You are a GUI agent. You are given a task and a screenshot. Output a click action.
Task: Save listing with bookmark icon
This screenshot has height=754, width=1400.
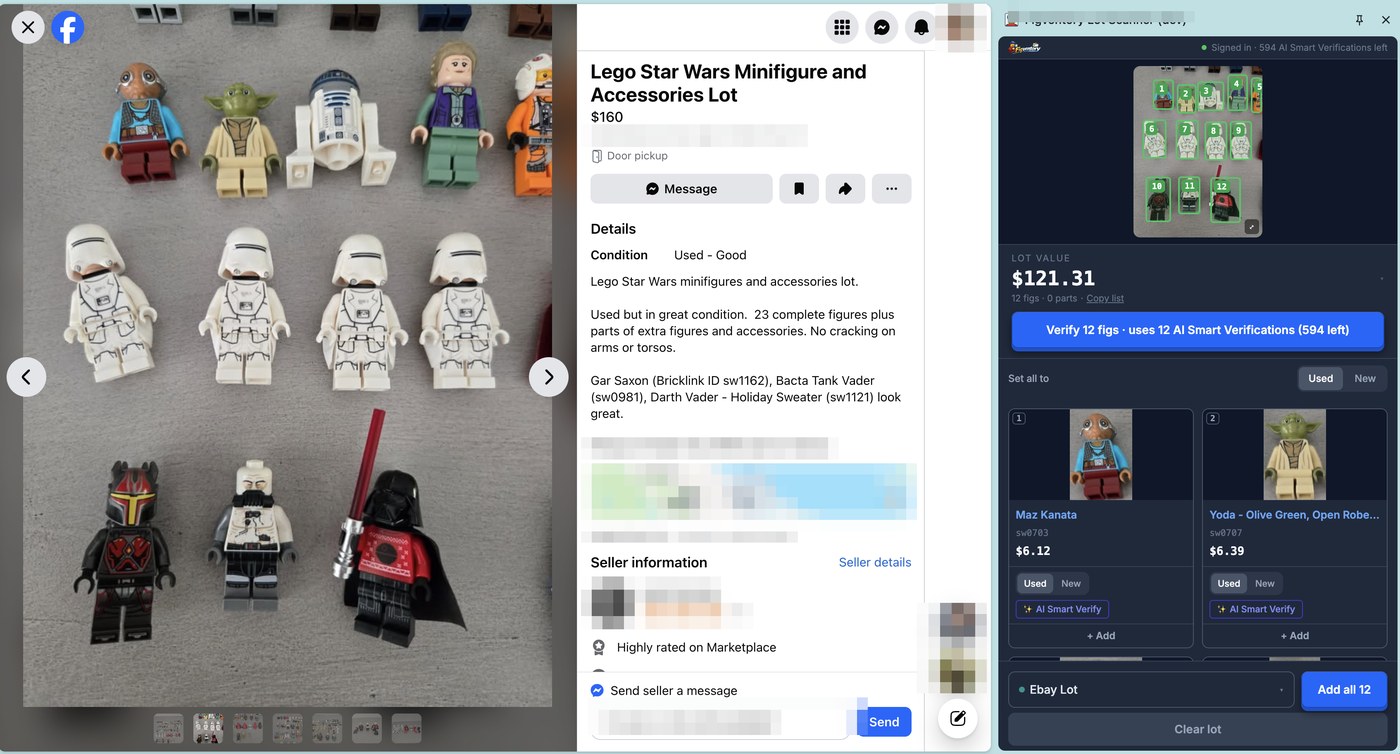[x=799, y=189]
